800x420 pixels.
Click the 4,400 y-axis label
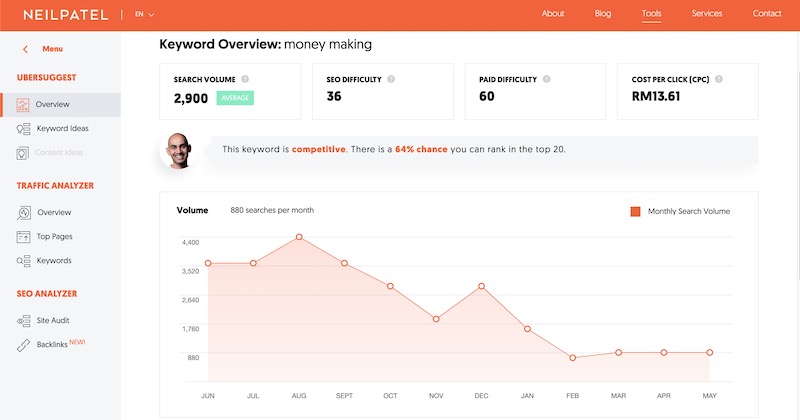(x=190, y=242)
